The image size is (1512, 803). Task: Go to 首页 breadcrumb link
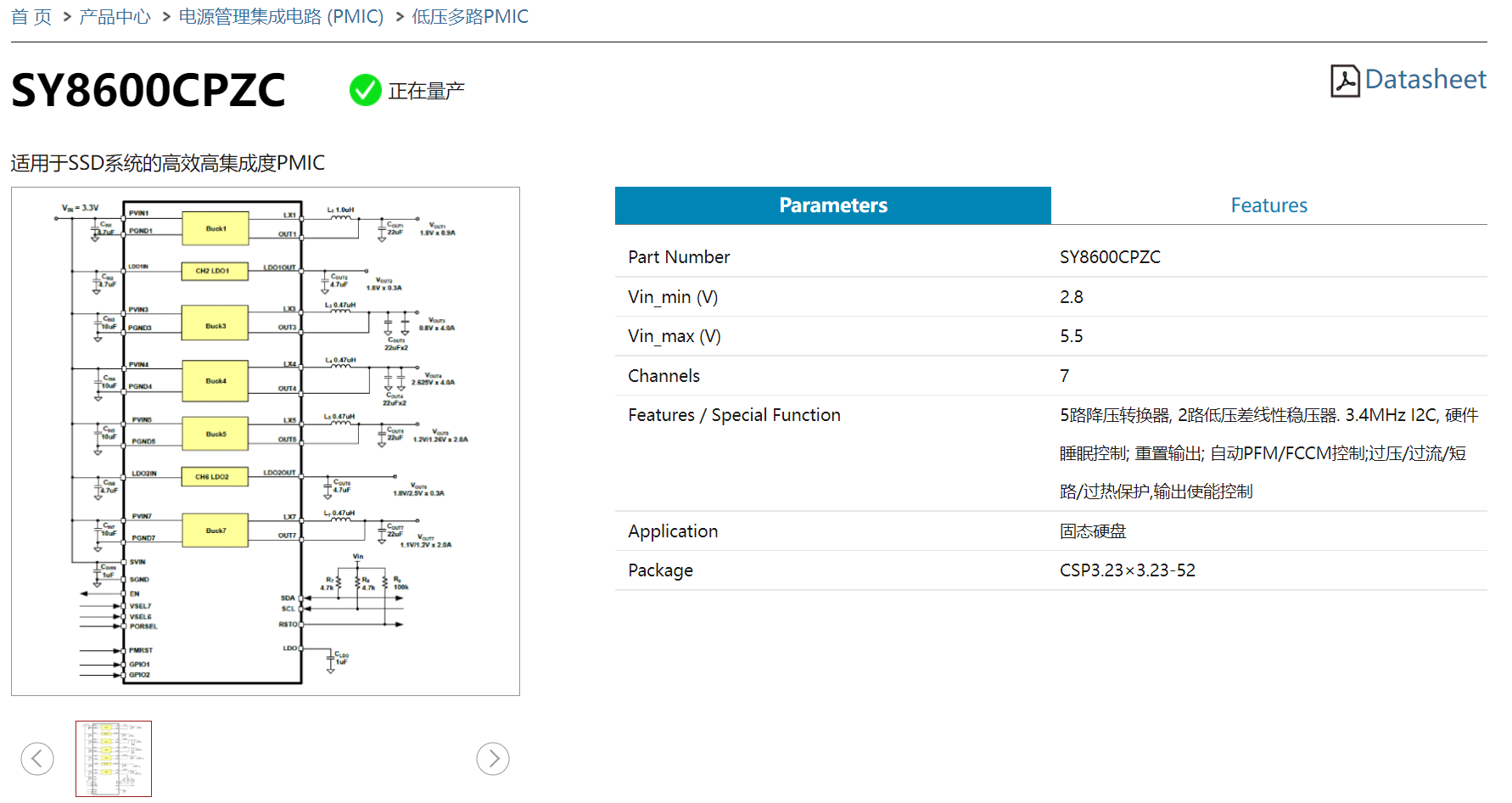(31, 17)
